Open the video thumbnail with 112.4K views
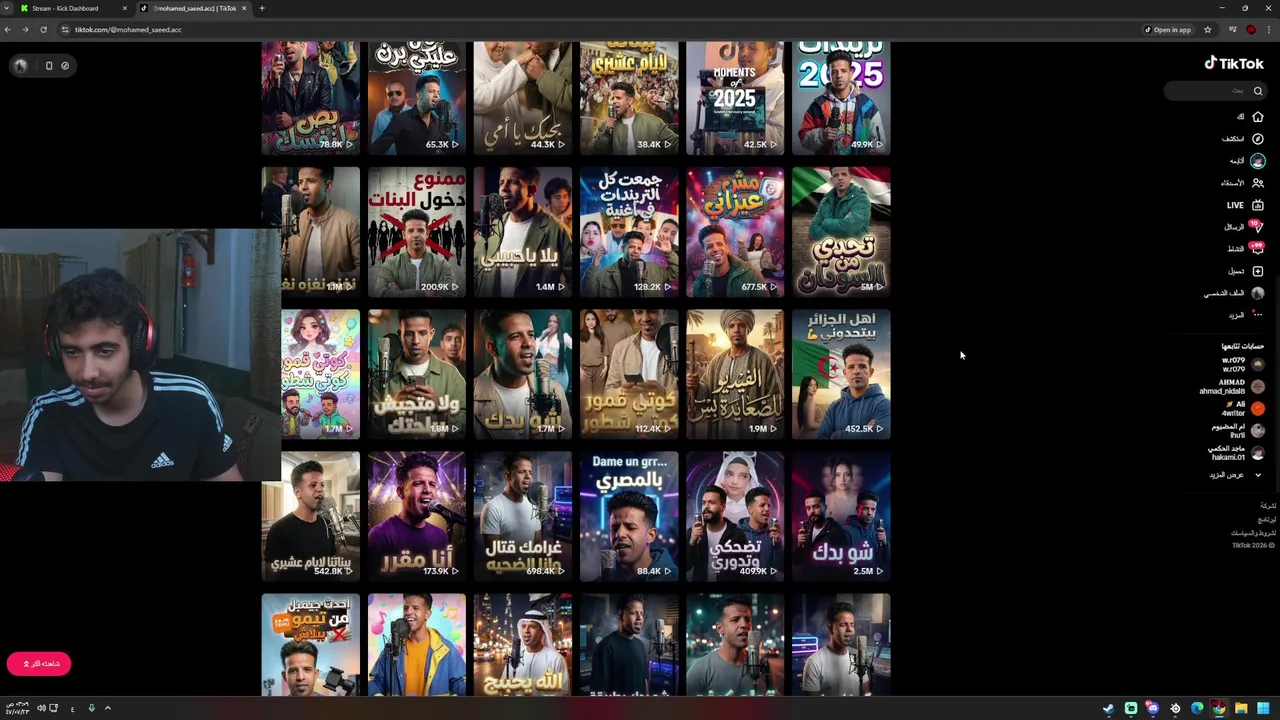The height and width of the screenshot is (720, 1280). point(629,374)
